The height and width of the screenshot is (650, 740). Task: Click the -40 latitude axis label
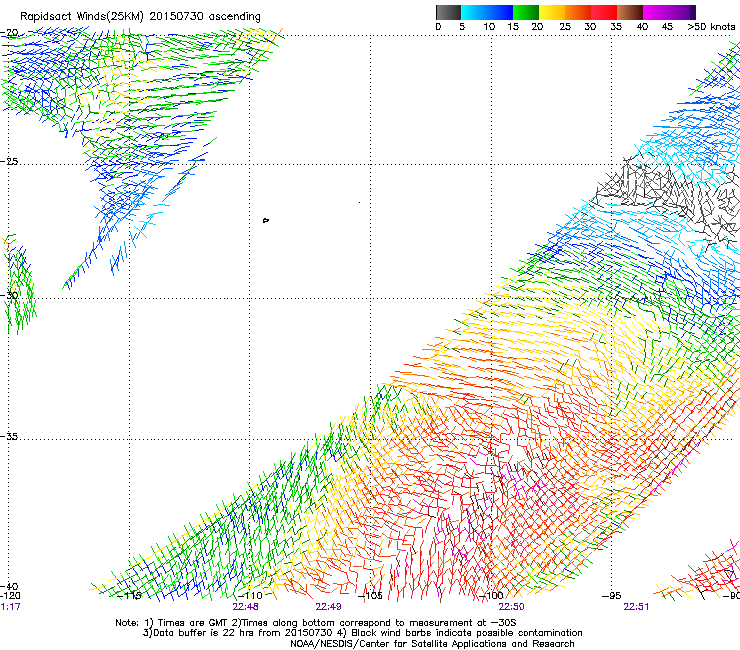pyautogui.click(x=9, y=587)
